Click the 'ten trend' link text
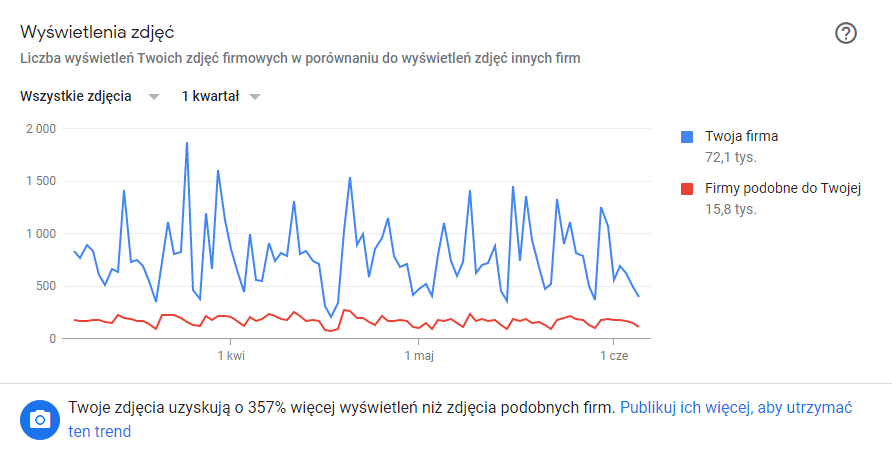 pyautogui.click(x=99, y=432)
